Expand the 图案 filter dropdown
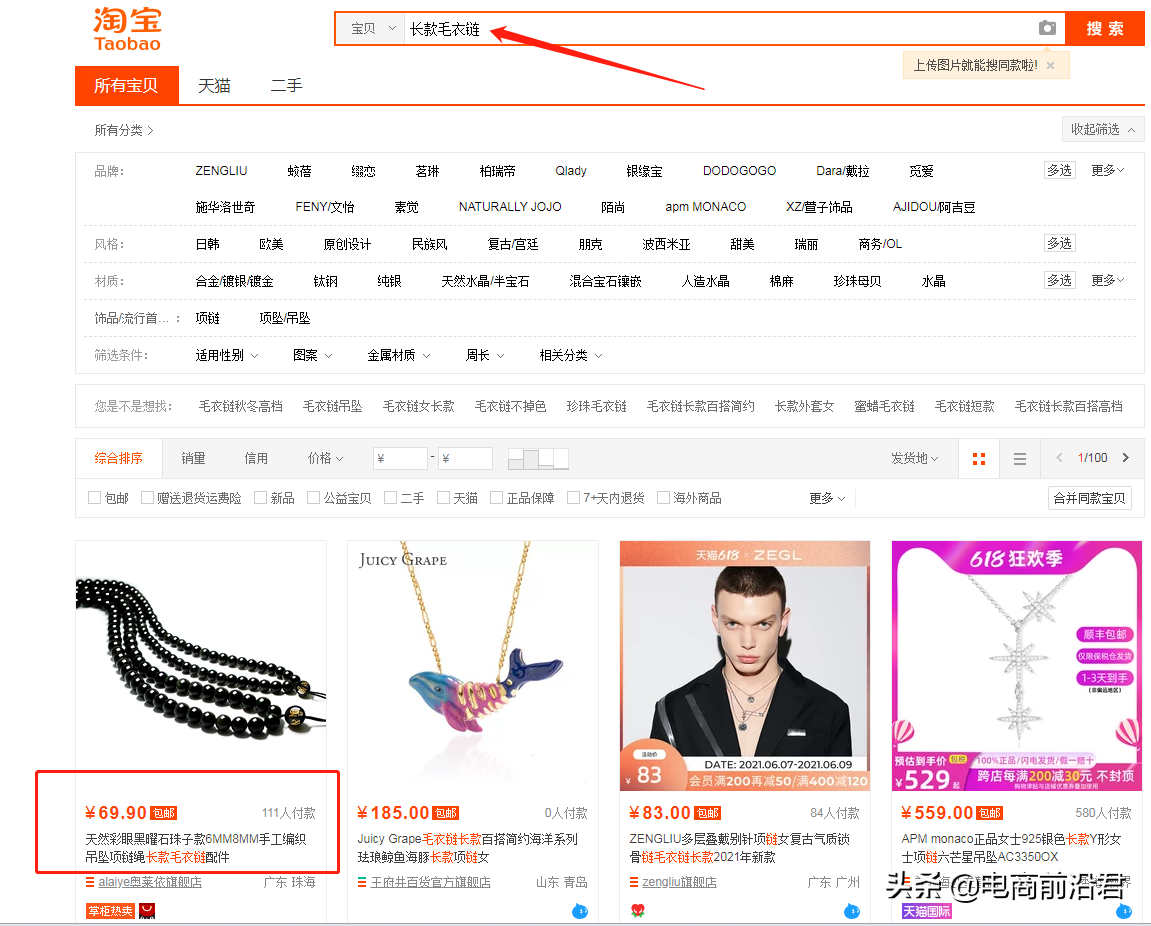1151x926 pixels. 313,355
